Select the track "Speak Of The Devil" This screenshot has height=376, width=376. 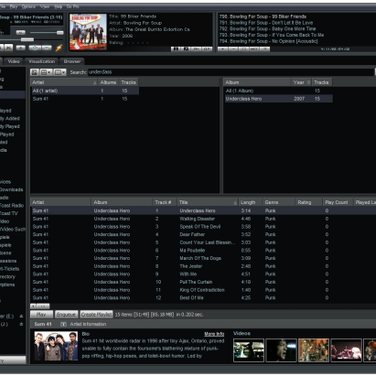(x=203, y=227)
